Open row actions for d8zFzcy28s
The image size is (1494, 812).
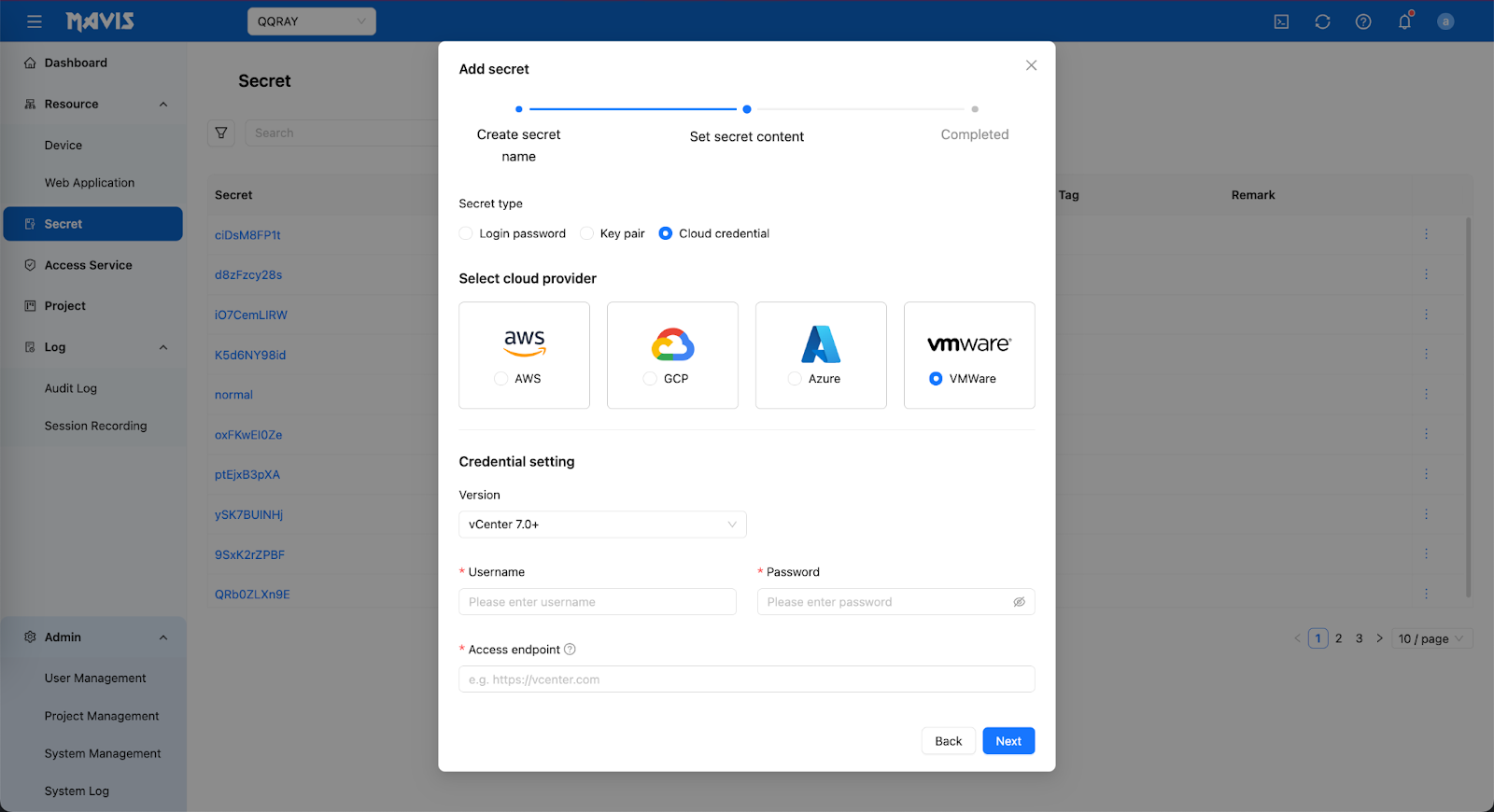coord(1426,274)
